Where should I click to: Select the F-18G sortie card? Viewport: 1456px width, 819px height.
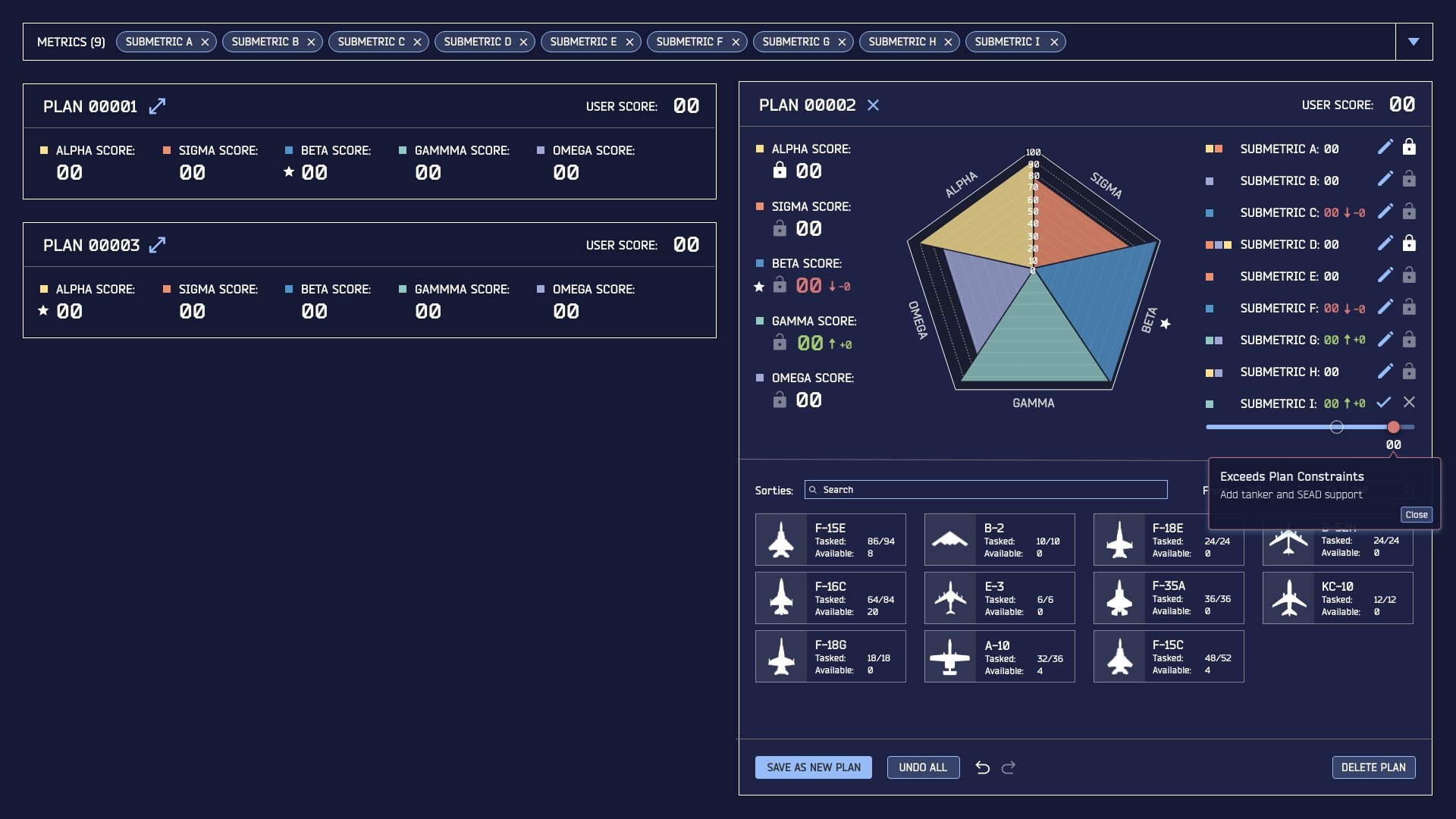coord(830,656)
